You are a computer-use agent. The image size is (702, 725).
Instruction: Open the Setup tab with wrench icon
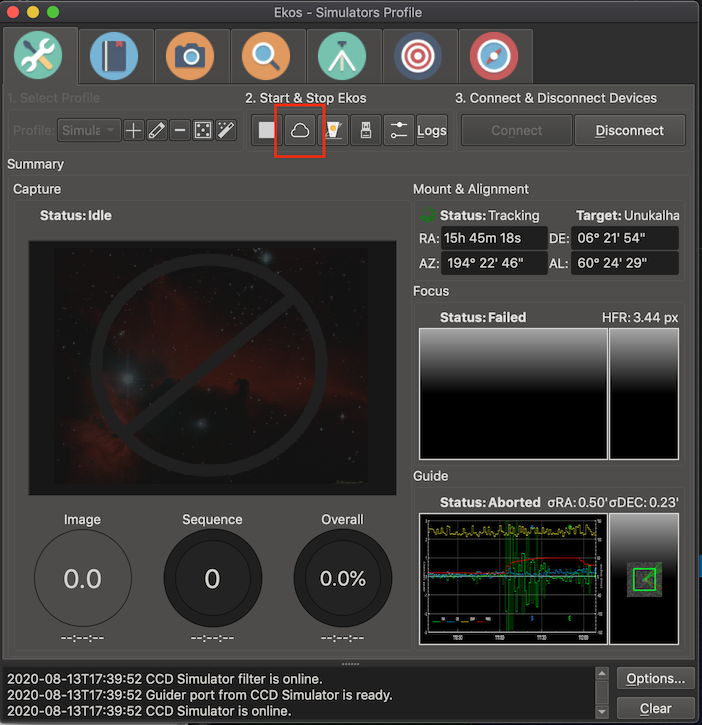[x=38, y=55]
